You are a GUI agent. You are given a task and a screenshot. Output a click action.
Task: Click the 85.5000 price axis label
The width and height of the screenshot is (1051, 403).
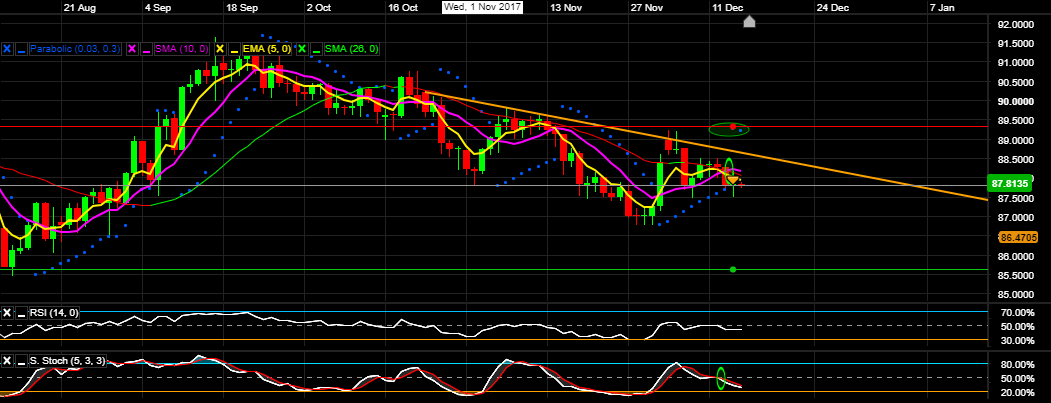point(1015,276)
